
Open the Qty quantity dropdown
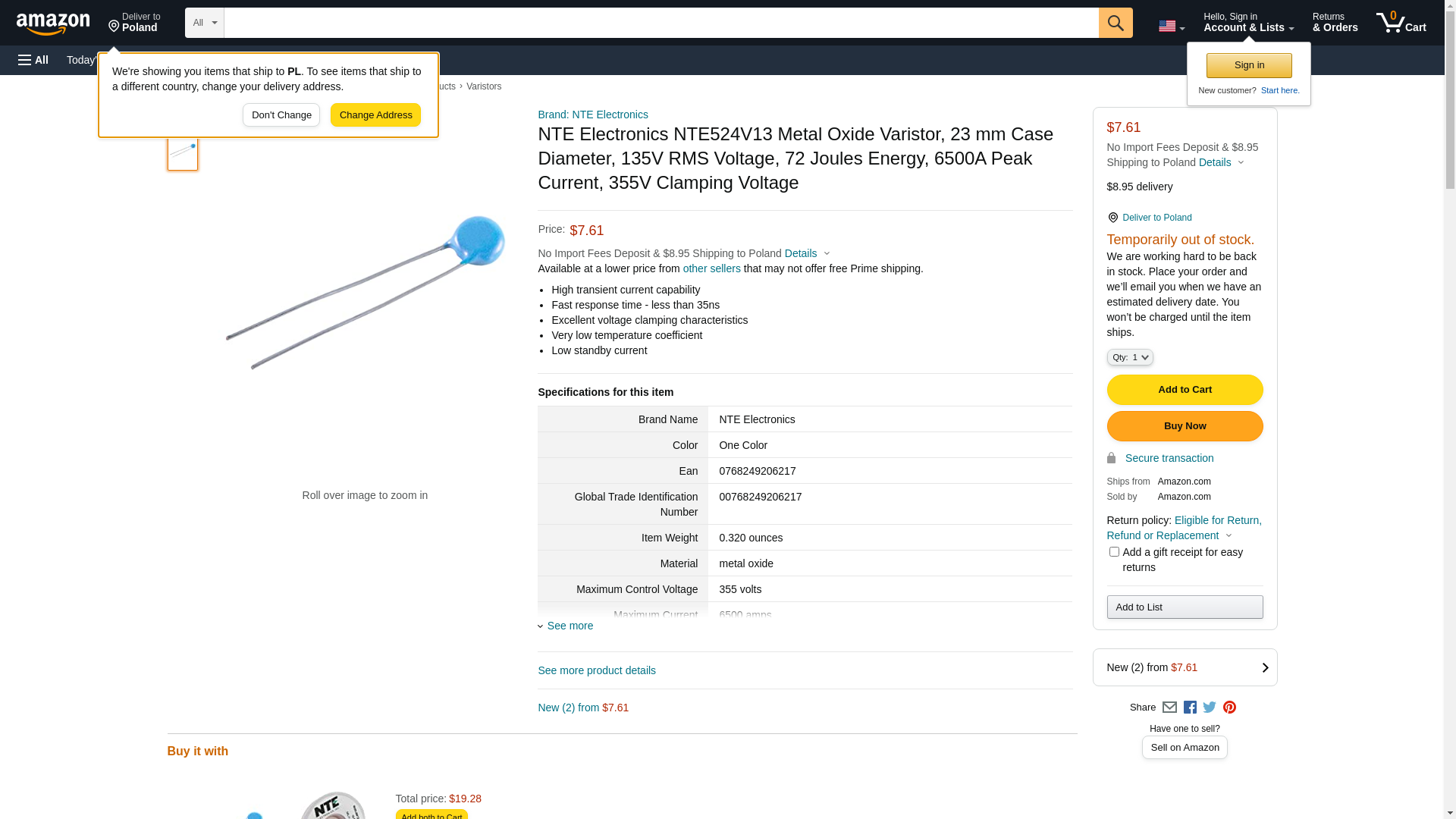tap(1129, 357)
